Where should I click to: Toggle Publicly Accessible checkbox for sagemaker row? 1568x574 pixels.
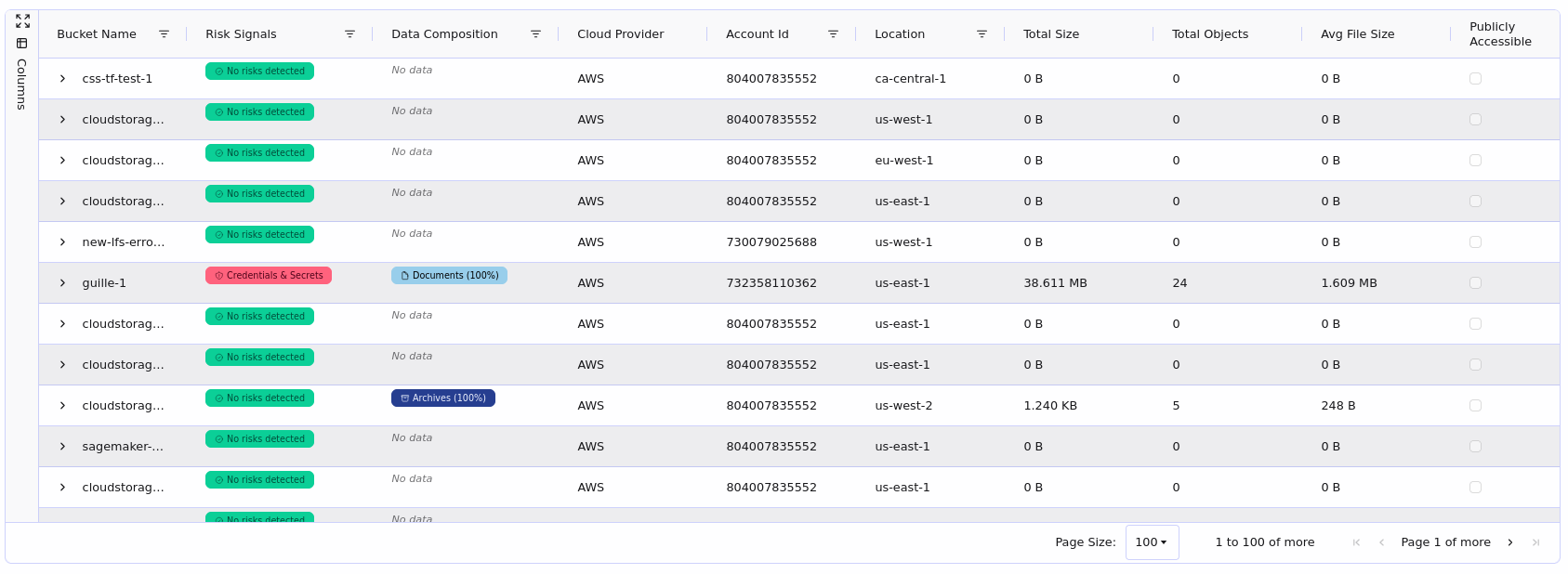pyautogui.click(x=1475, y=447)
